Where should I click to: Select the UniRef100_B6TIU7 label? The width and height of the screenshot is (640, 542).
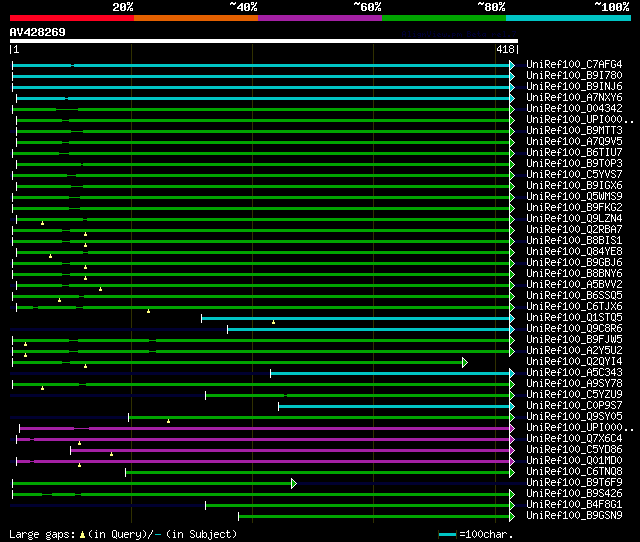tap(574, 153)
